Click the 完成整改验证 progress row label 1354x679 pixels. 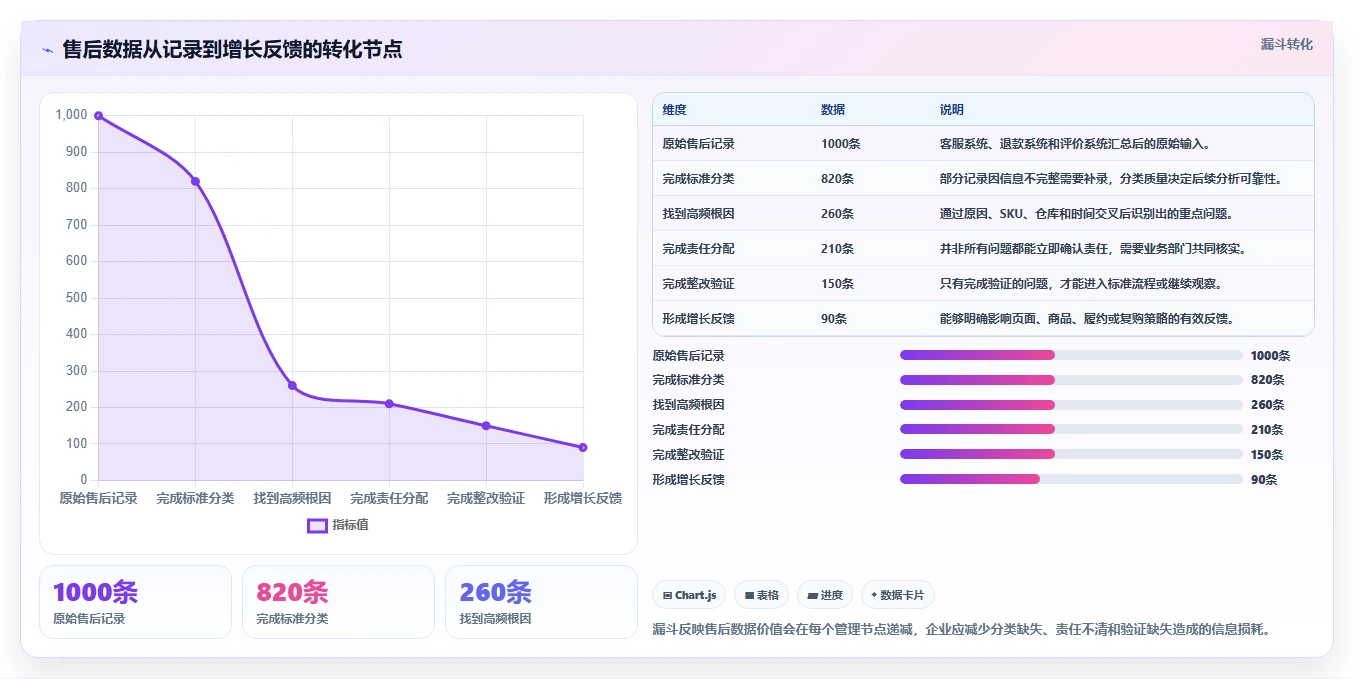click(688, 455)
